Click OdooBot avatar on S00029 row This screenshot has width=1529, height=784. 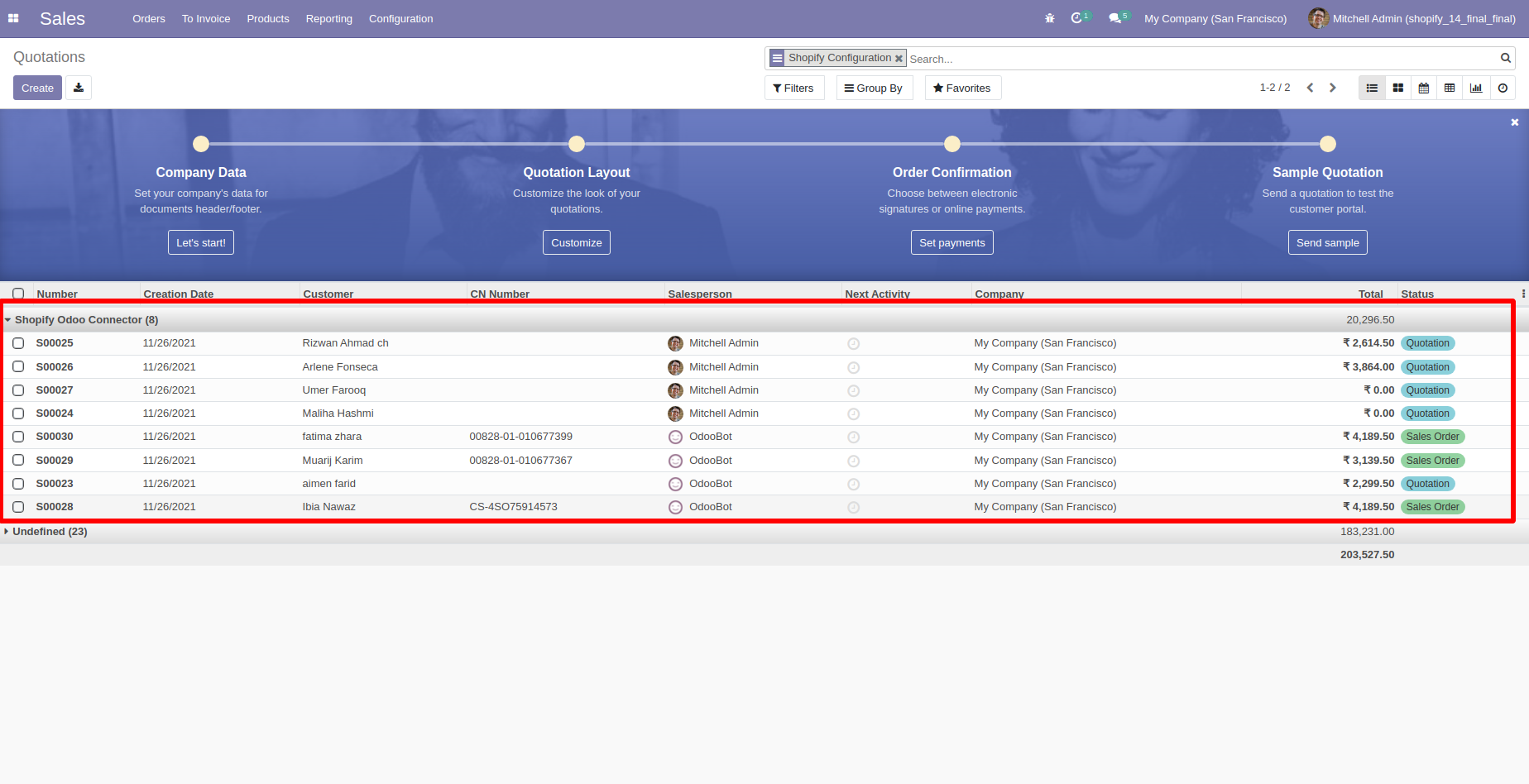pos(675,461)
